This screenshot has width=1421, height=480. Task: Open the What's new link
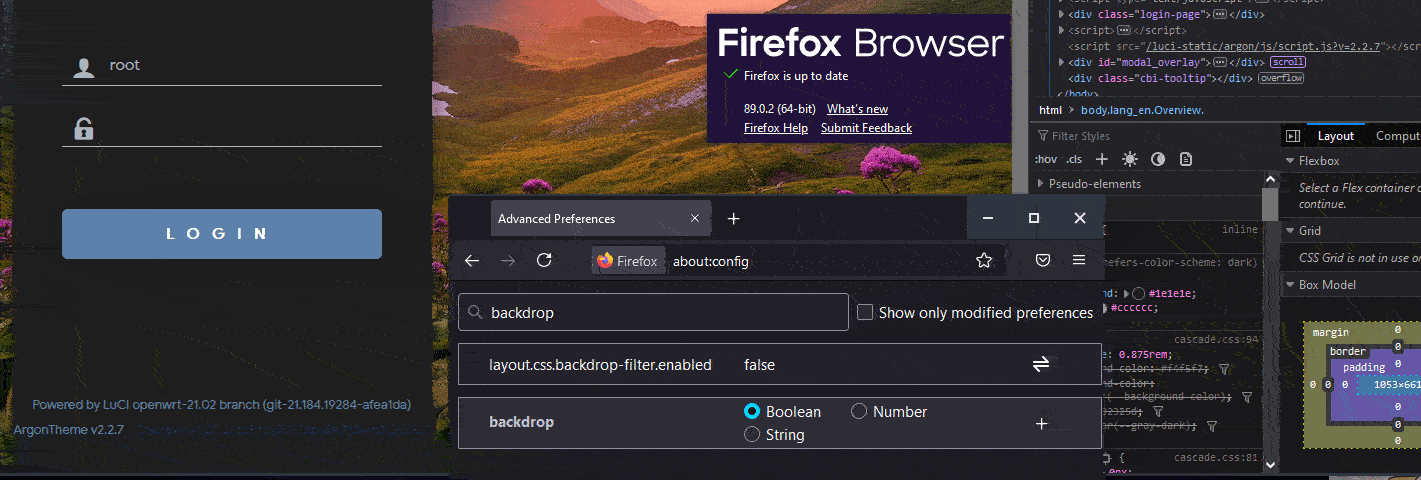[x=857, y=109]
